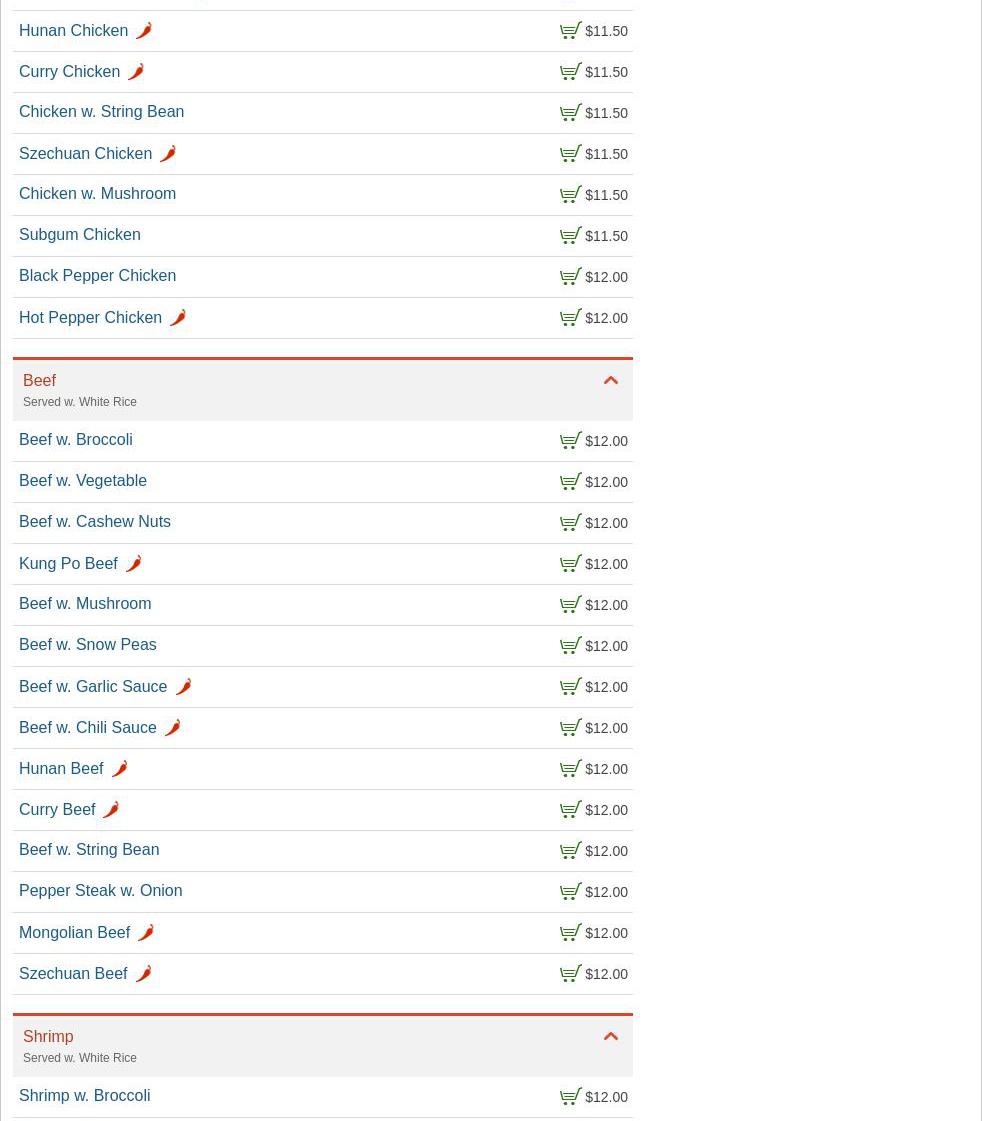Click the Shrimp category header title
Image resolution: width=982 pixels, height=1121 pixels.
coord(48,1037)
